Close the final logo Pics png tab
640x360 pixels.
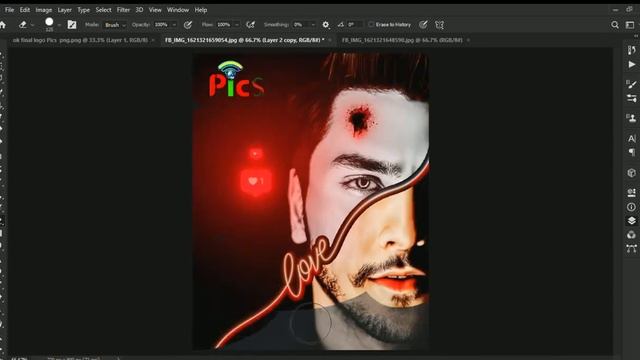(x=153, y=40)
